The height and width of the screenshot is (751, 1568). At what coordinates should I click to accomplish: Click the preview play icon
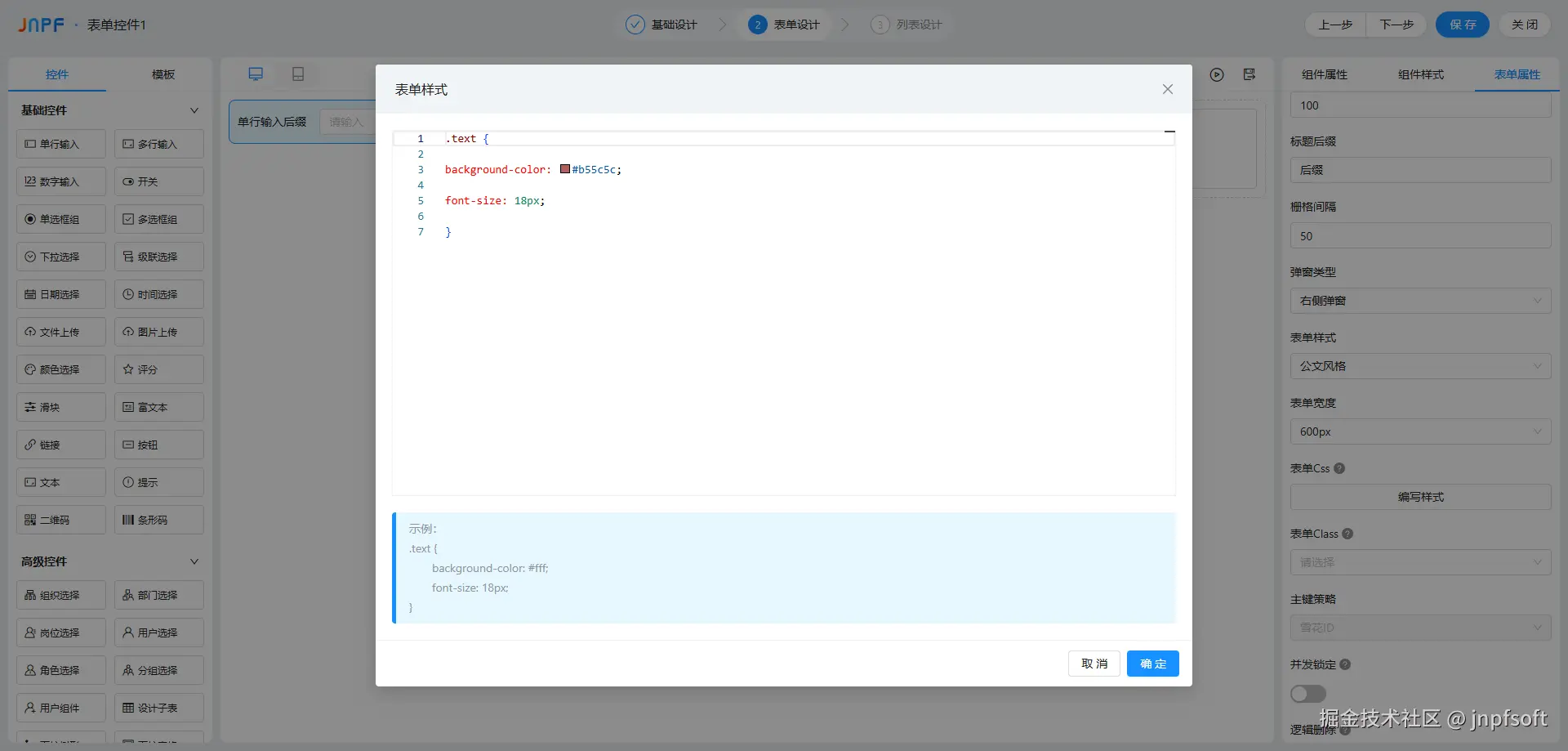(x=1217, y=74)
